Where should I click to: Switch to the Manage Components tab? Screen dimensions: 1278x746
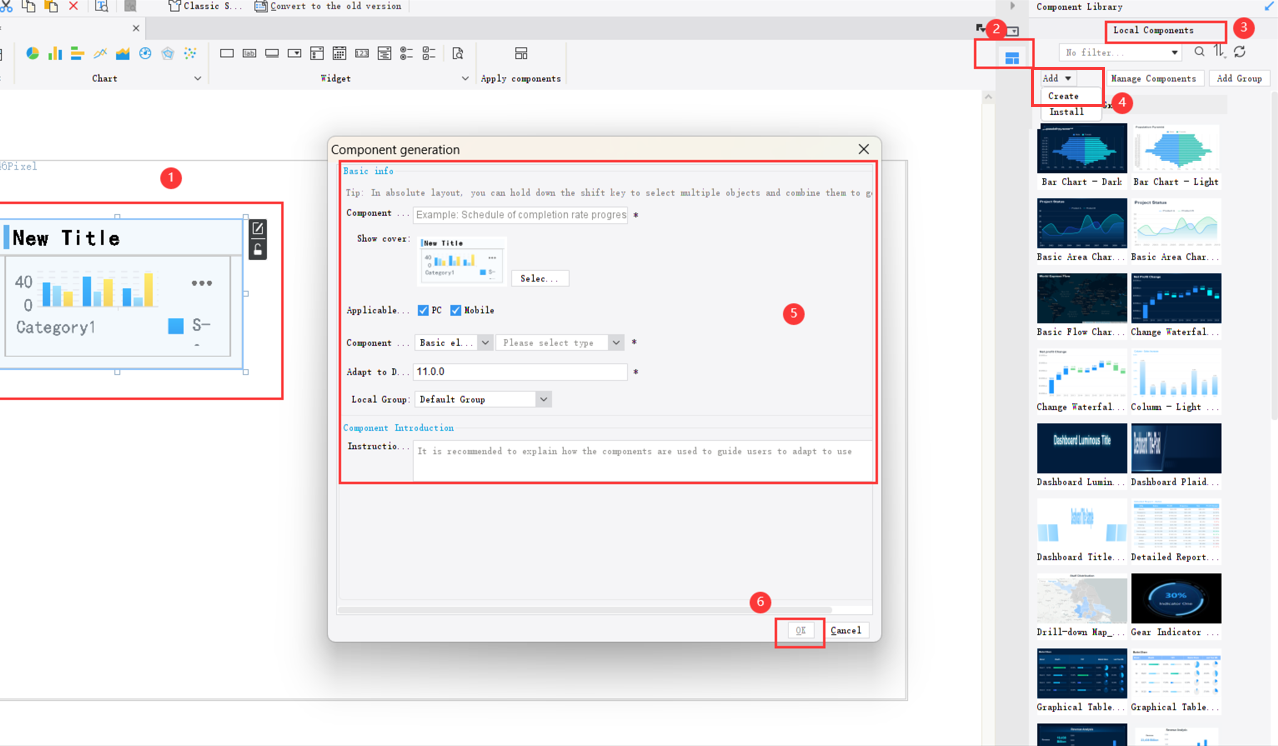[1155, 77]
